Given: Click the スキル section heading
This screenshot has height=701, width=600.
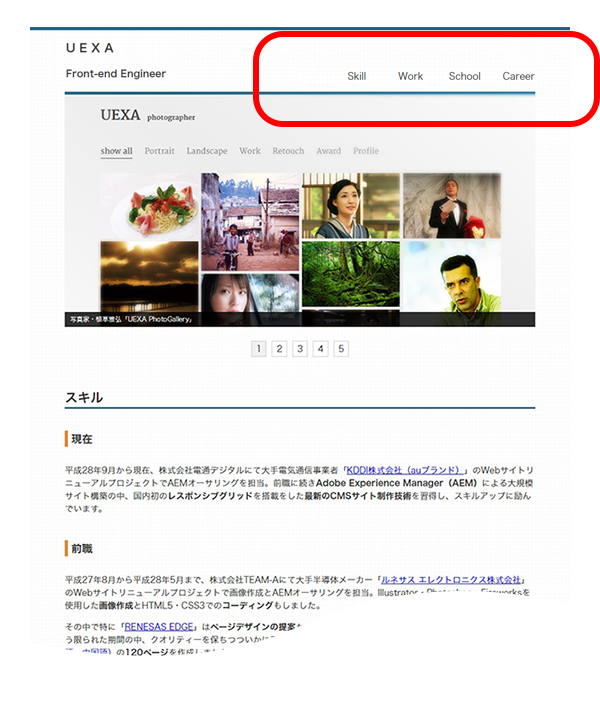Looking at the screenshot, I should pyautogui.click(x=84, y=397).
